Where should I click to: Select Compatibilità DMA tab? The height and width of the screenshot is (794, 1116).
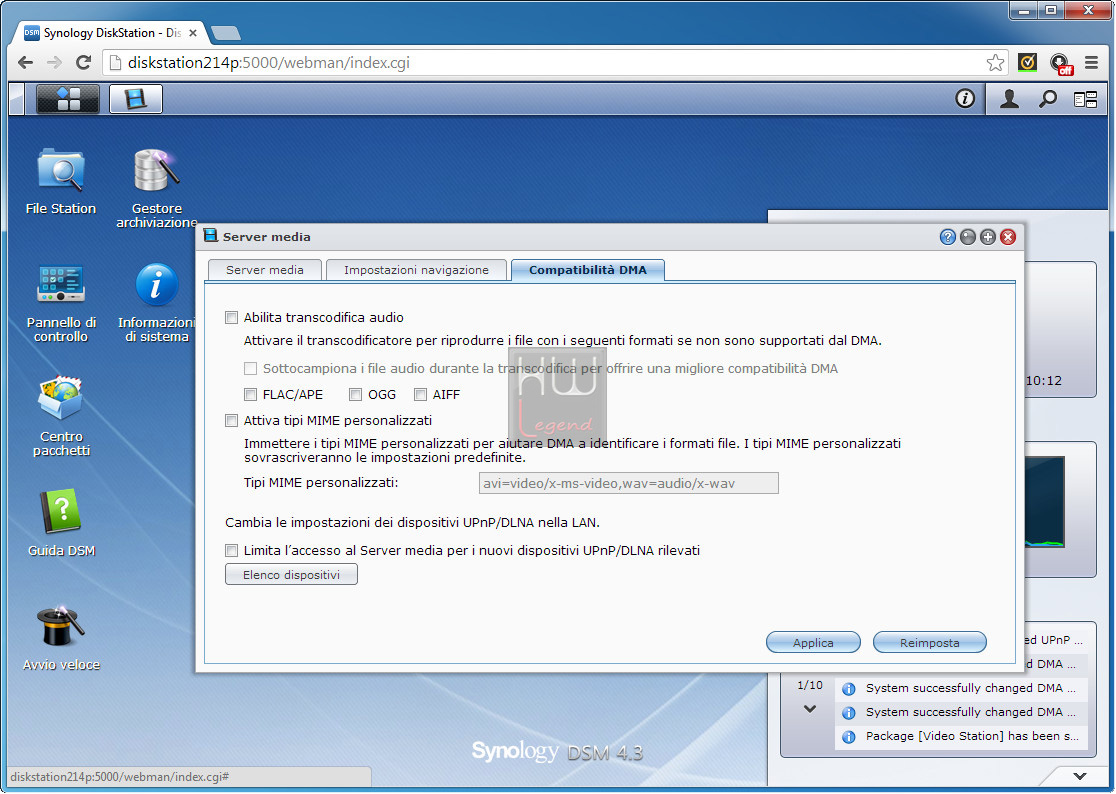tap(588, 270)
